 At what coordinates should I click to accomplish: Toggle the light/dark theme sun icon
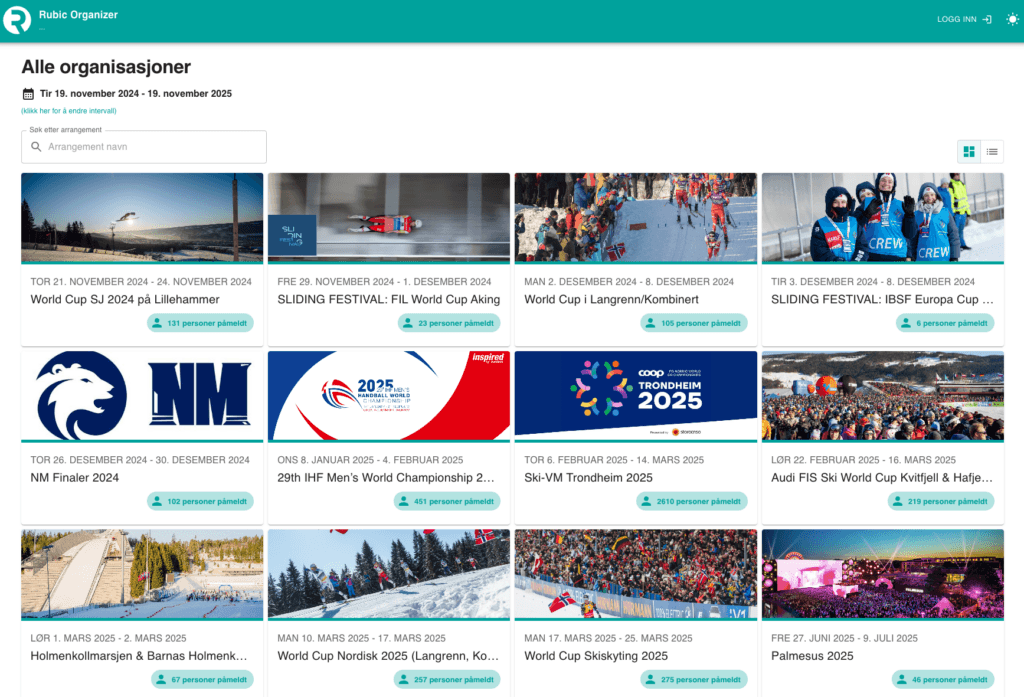point(1012,20)
